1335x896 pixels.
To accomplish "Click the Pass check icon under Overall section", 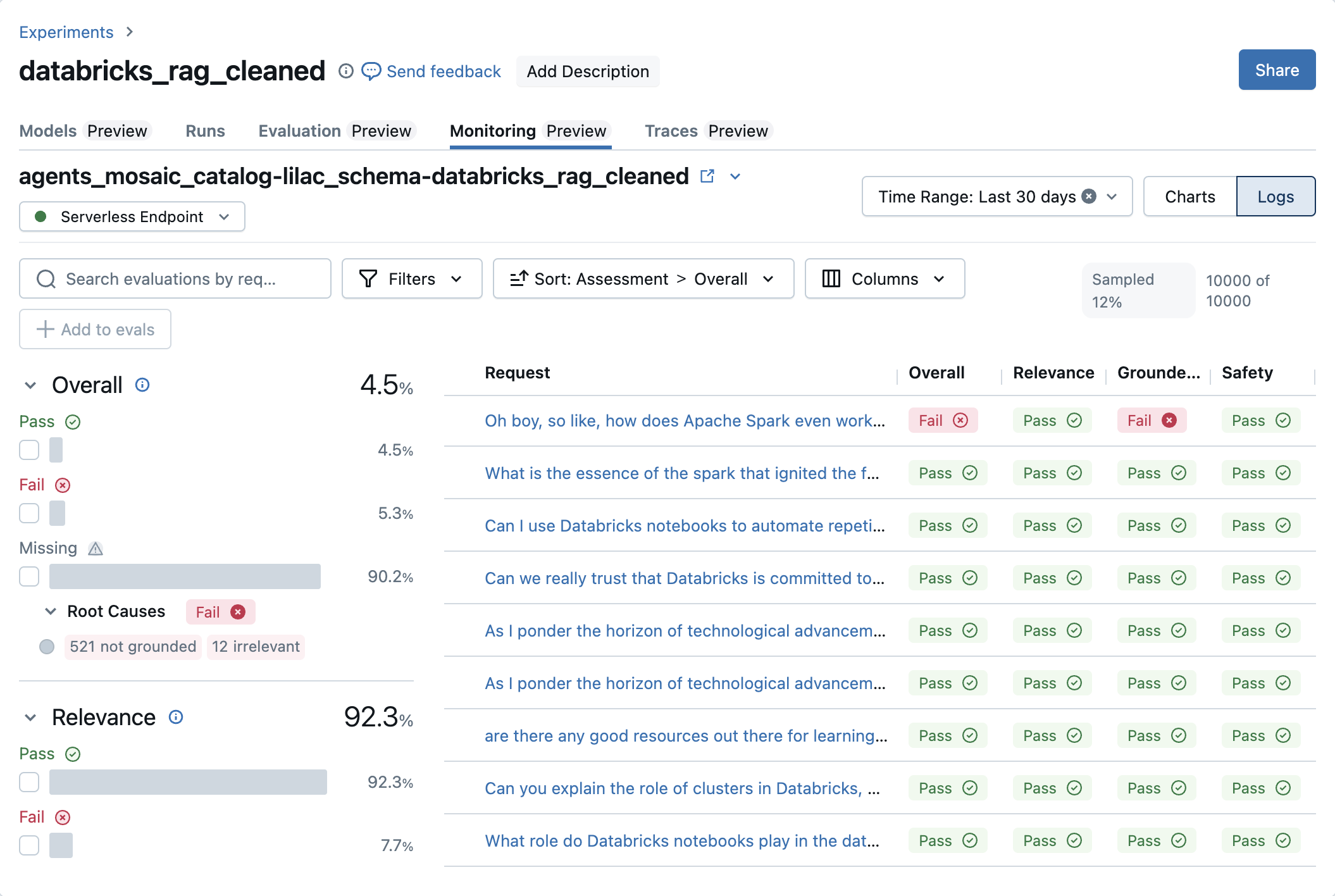I will tap(73, 422).
